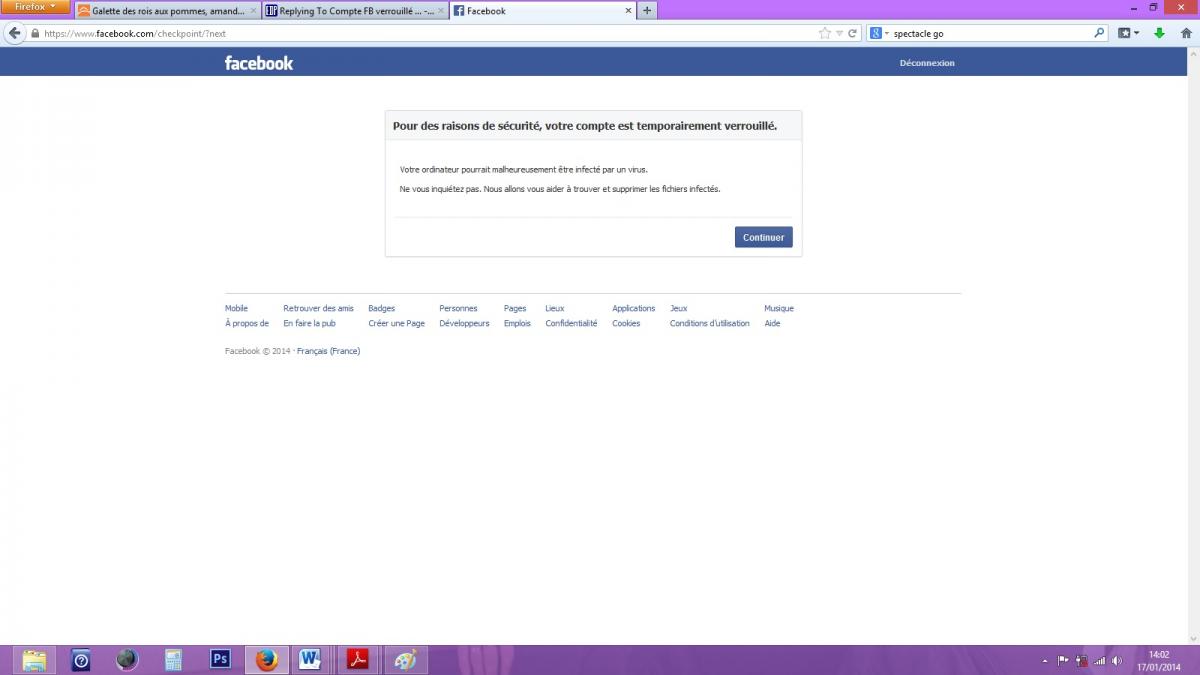Switch to Replying To Compte FB tab
The height and width of the screenshot is (675, 1200).
350,11
